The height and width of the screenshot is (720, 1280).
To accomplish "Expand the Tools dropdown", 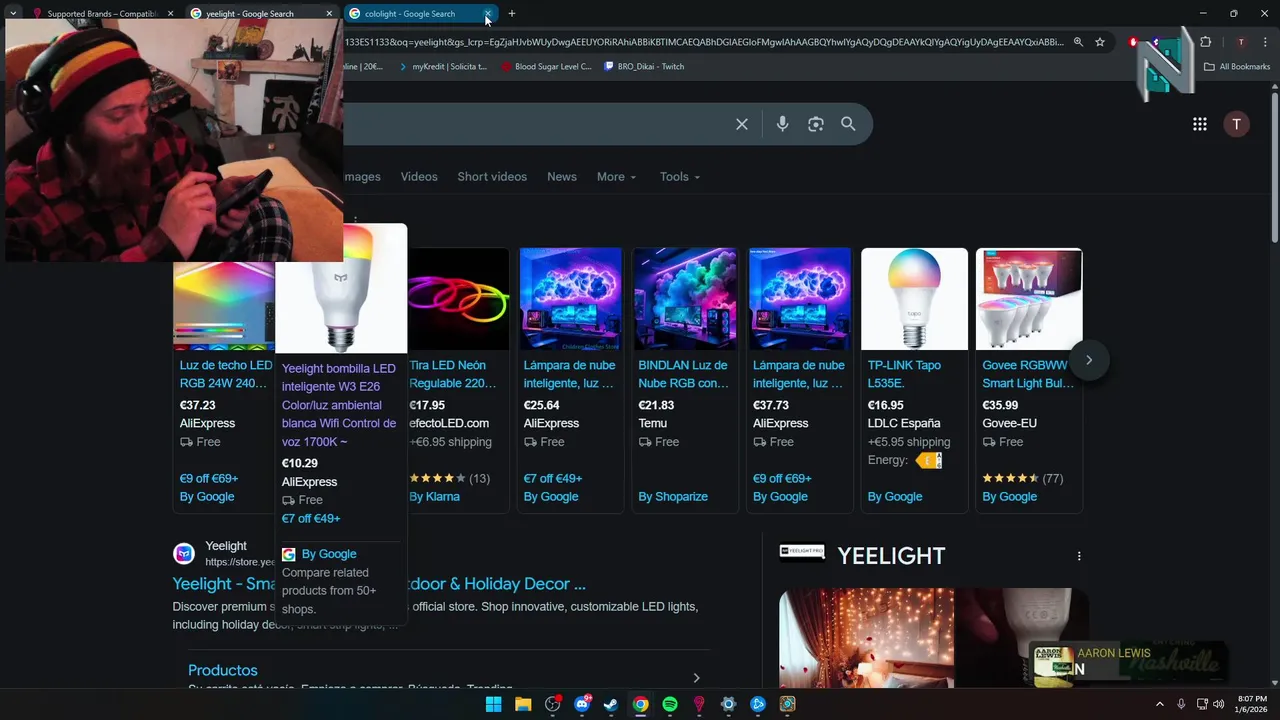I will pos(680,177).
